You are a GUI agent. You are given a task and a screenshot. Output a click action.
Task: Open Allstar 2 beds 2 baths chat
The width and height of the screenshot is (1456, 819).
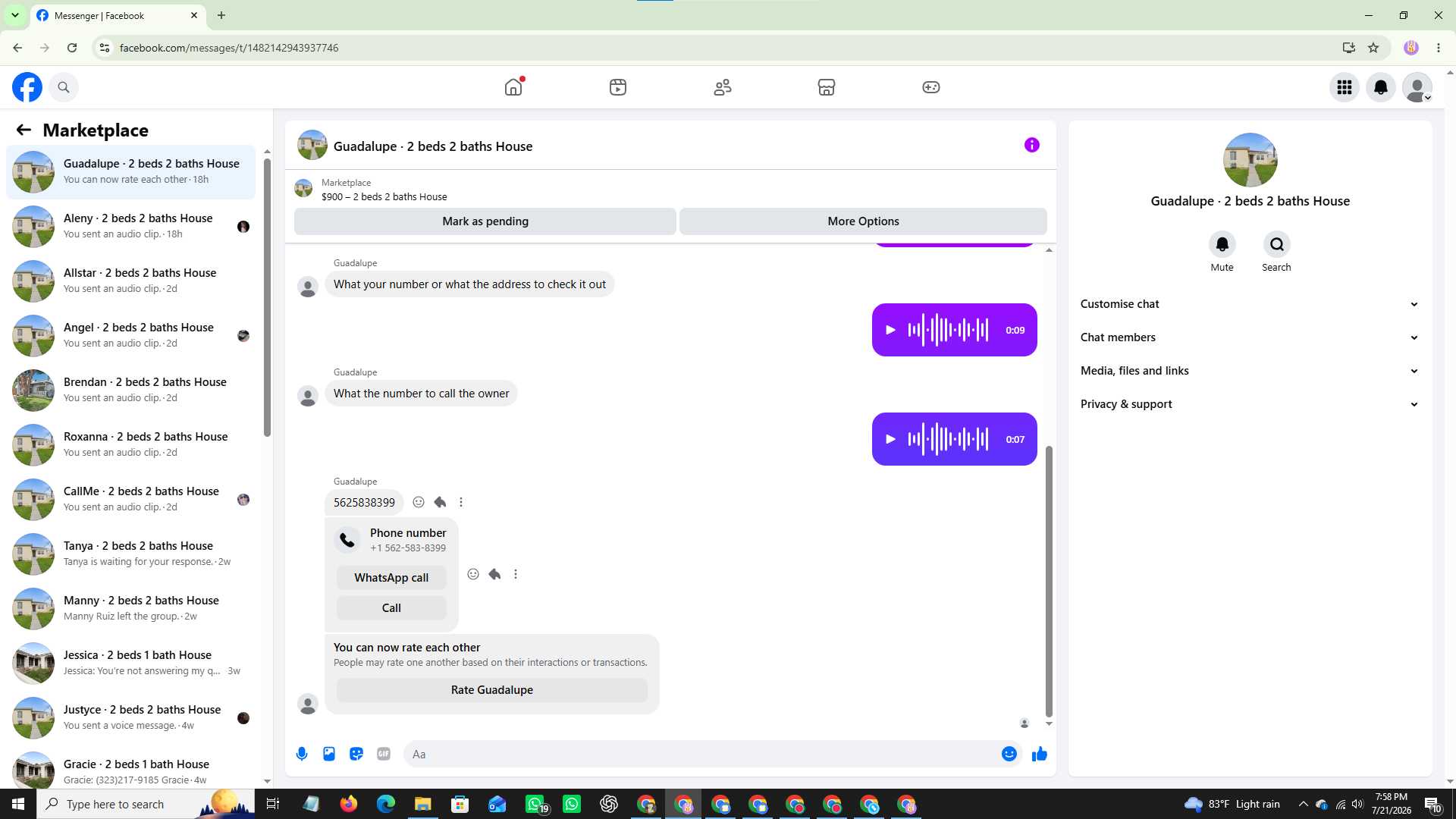point(131,281)
